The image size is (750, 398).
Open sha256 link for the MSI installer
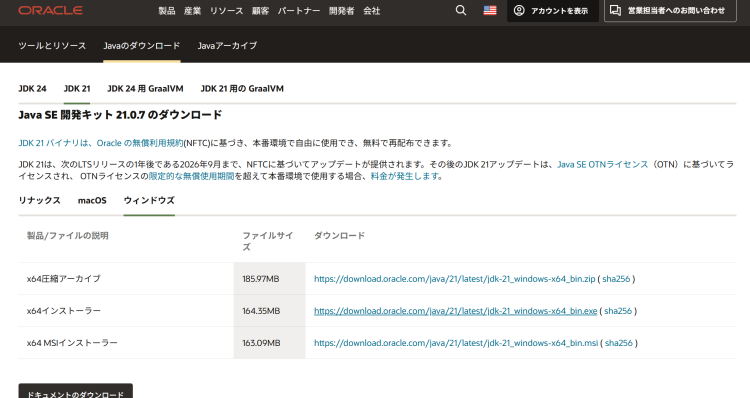point(618,343)
